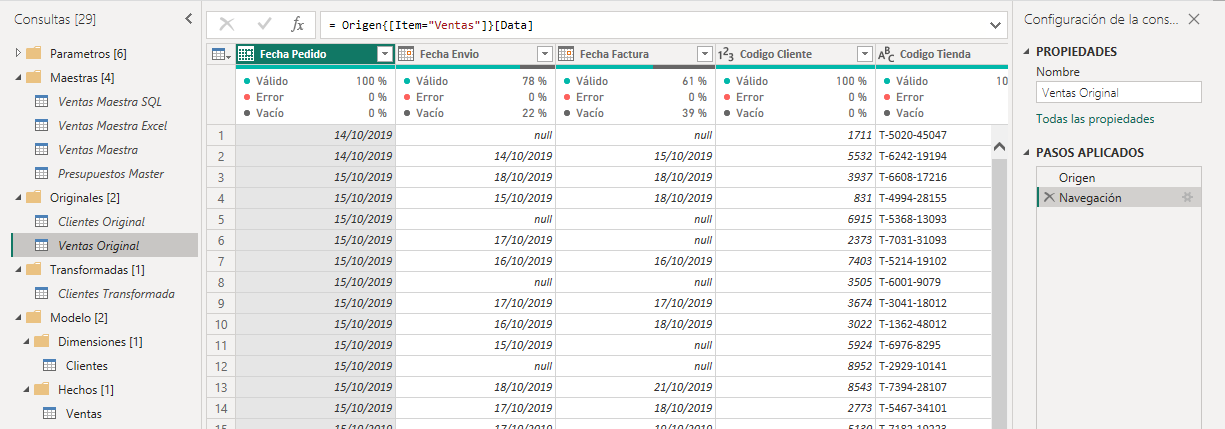Click the Modelo folder icon
Viewport: 1225px width, 429px height.
[x=33, y=317]
